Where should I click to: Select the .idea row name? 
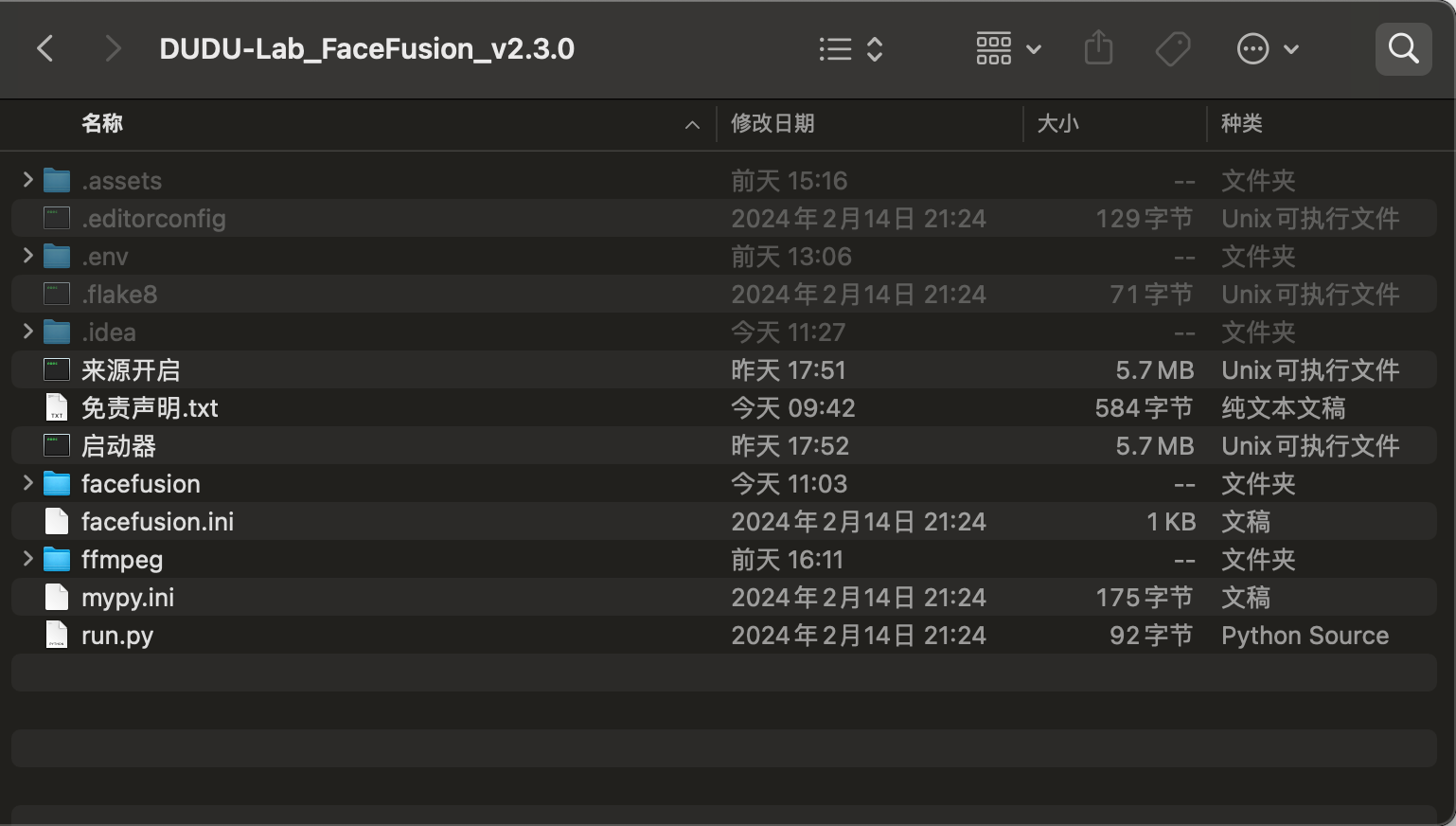[108, 332]
